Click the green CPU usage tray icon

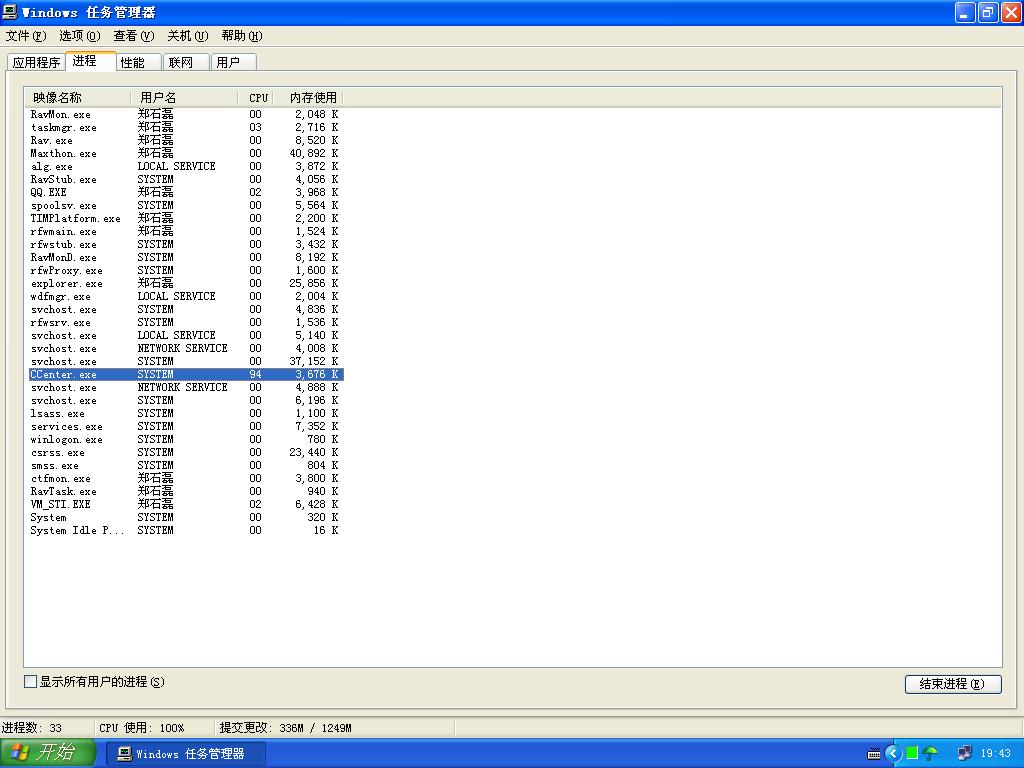(912, 754)
